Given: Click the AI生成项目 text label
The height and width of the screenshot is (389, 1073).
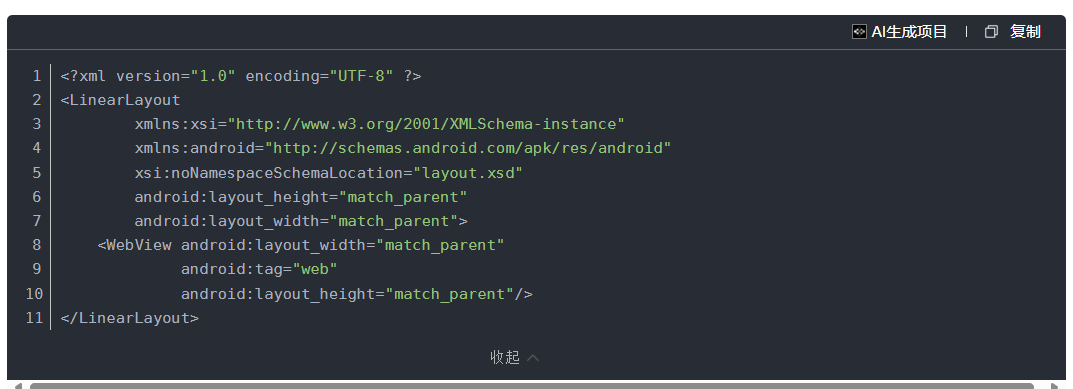Looking at the screenshot, I should (909, 32).
